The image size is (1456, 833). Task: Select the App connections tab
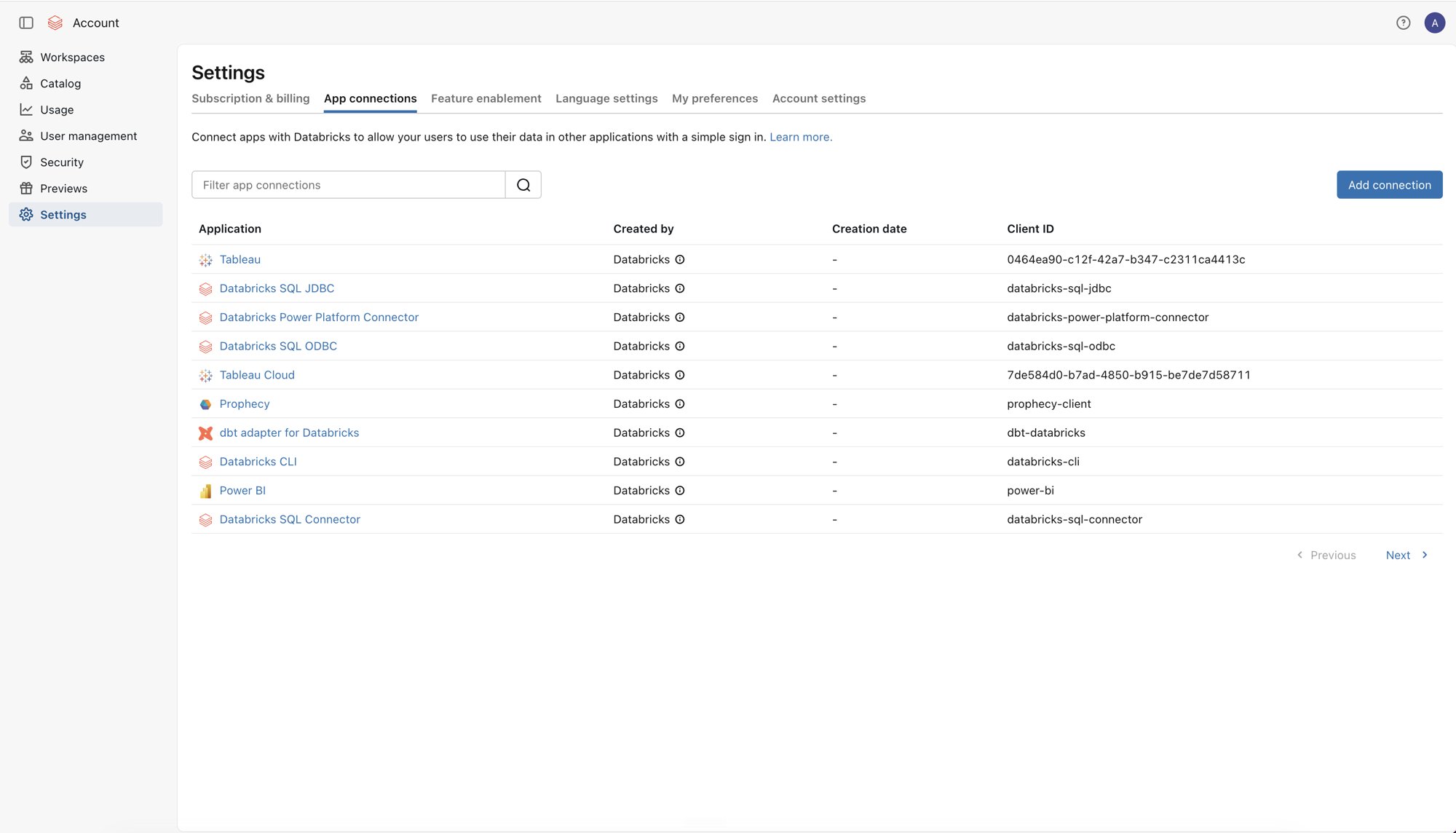371,98
